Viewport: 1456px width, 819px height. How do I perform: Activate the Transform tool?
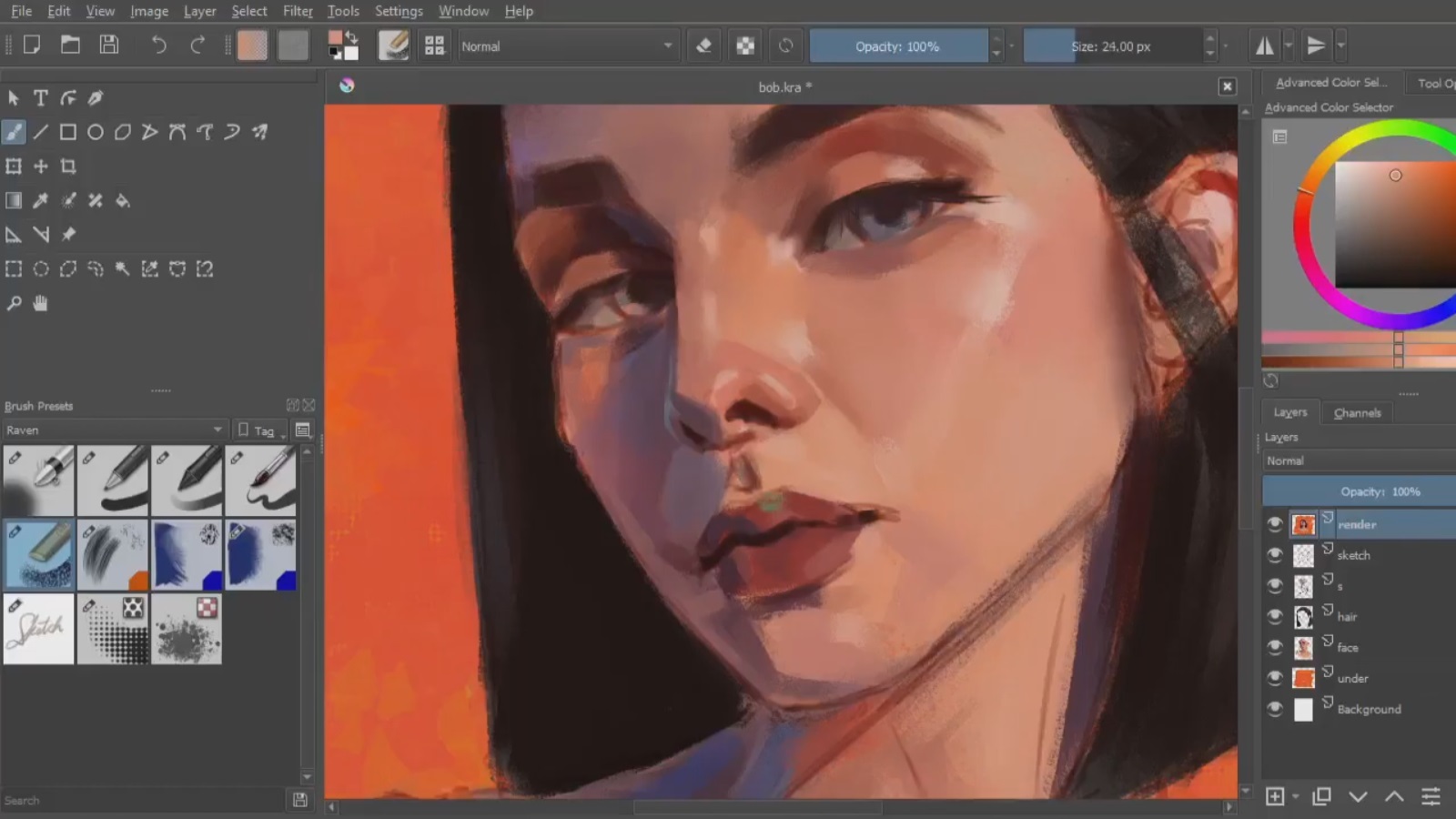tap(14, 167)
